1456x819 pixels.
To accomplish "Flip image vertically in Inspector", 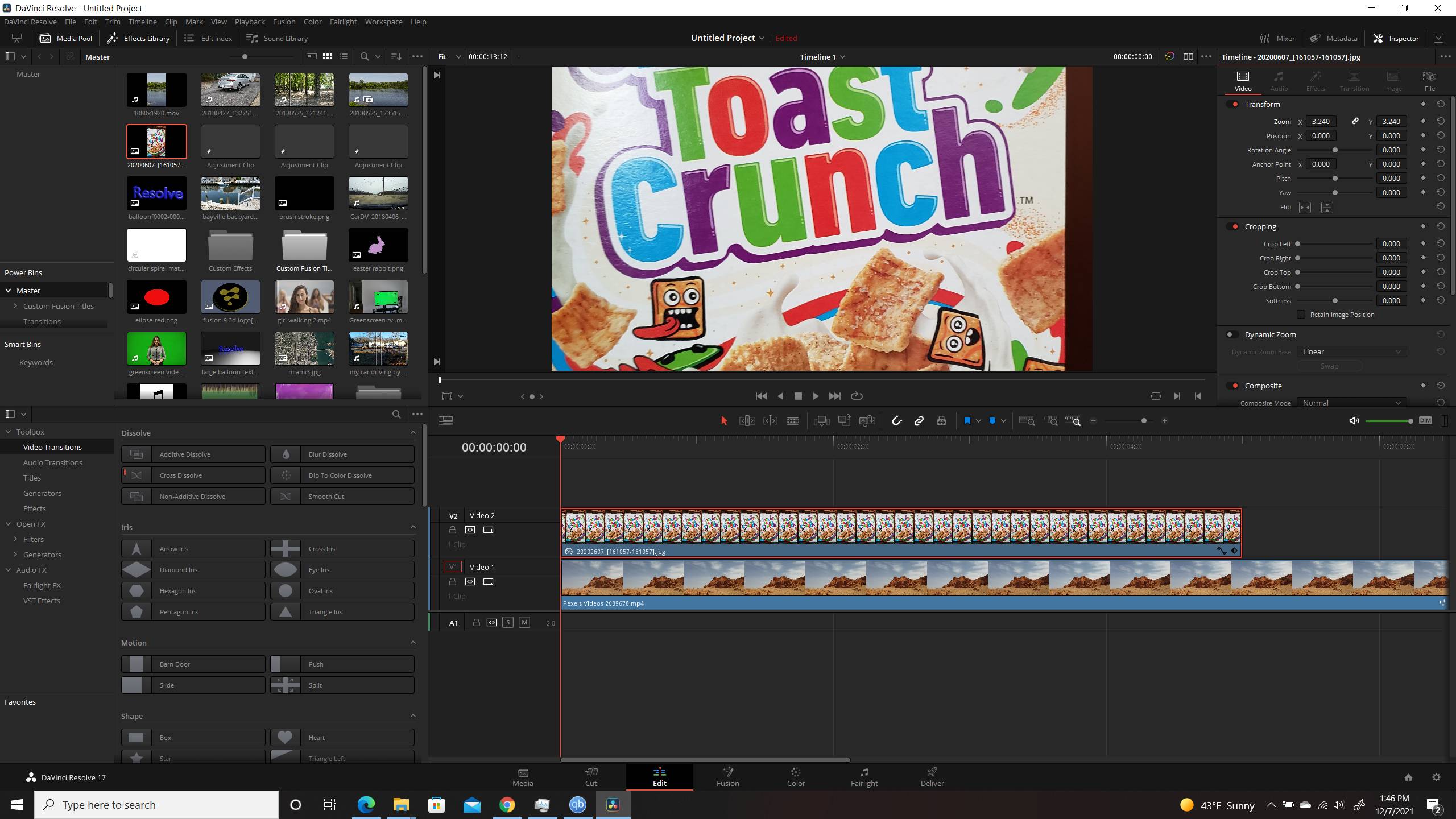I will (x=1327, y=208).
